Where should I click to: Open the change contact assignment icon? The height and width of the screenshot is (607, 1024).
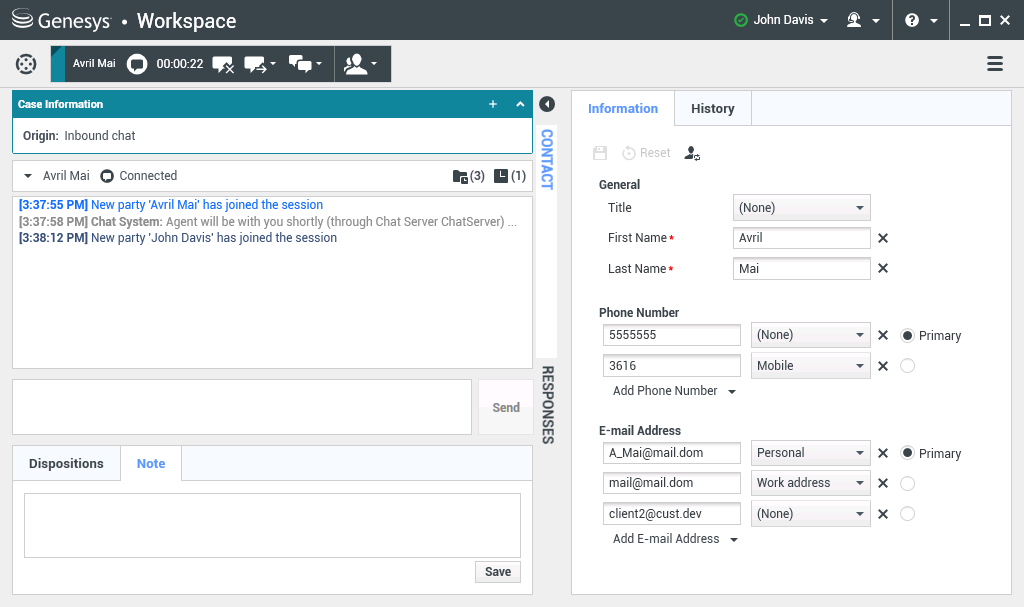pos(692,153)
